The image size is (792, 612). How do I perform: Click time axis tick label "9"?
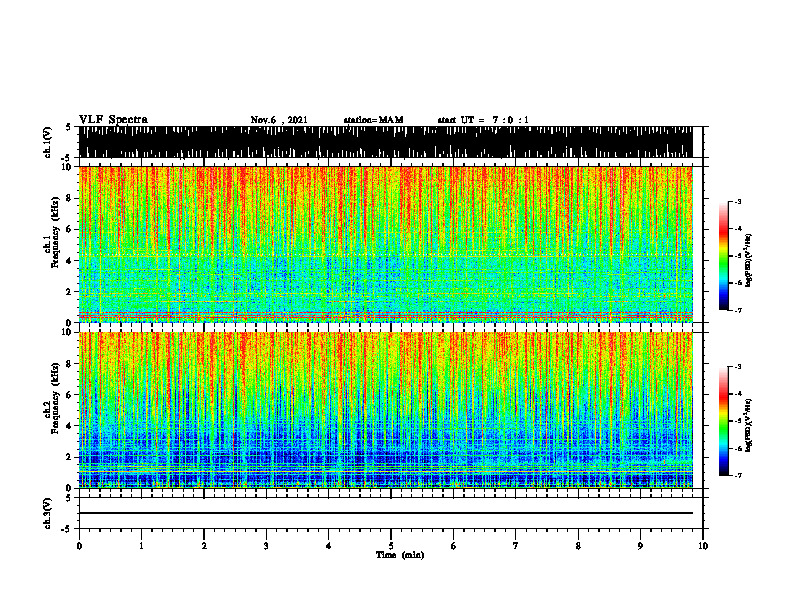click(x=640, y=546)
